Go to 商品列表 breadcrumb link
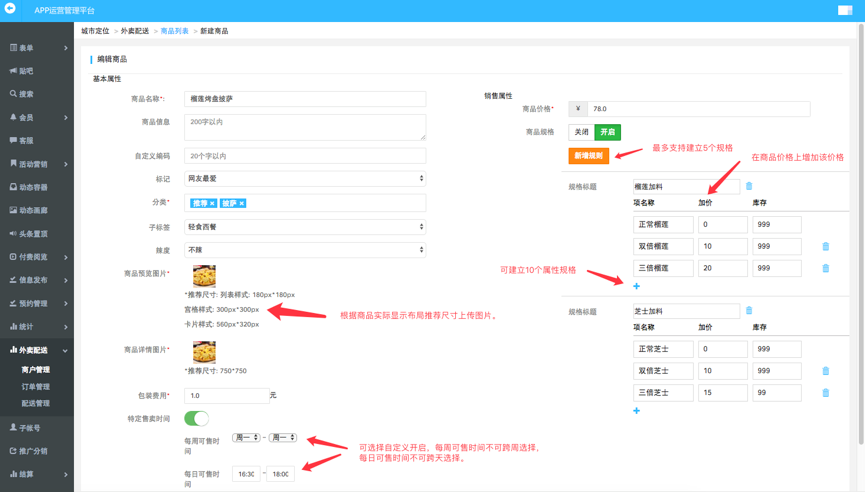 point(174,31)
